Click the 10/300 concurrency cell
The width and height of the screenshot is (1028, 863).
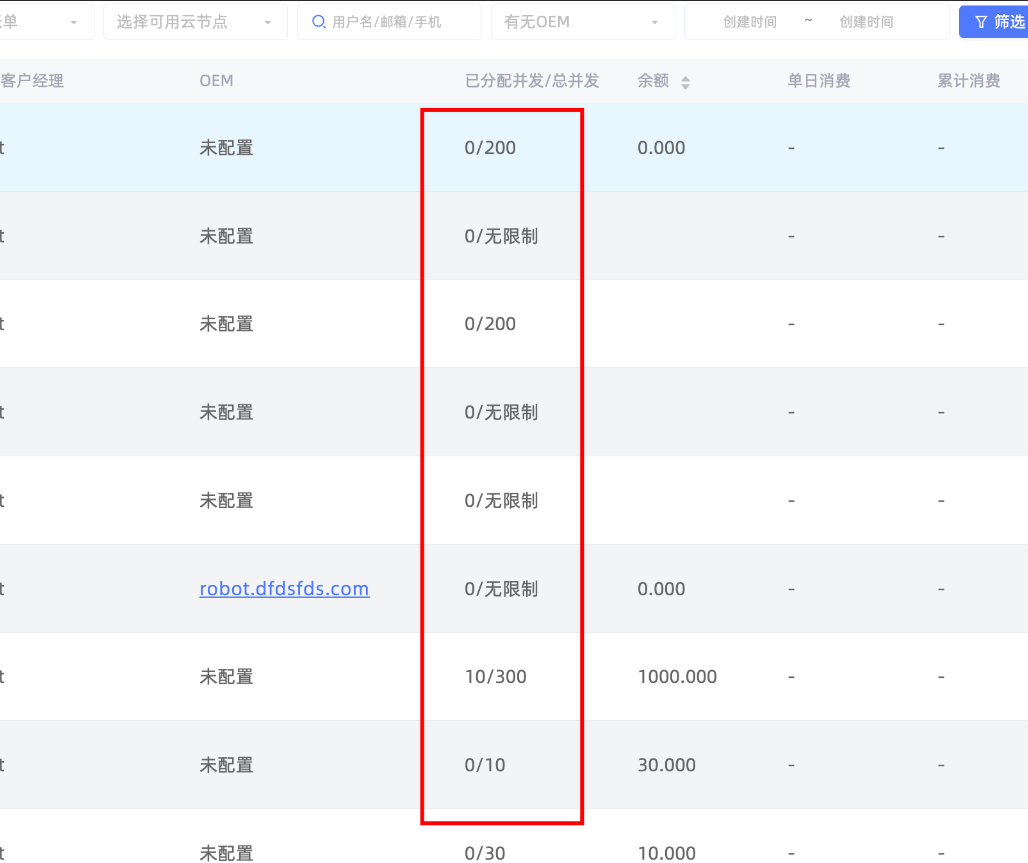tap(495, 677)
